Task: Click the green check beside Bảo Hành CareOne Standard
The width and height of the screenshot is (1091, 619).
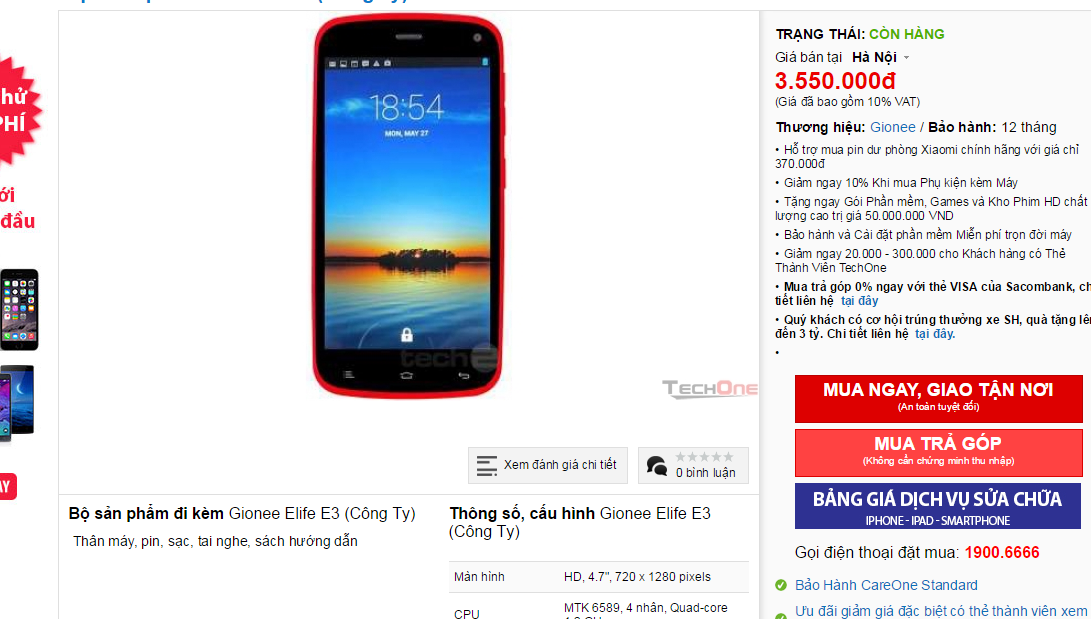Action: click(781, 586)
